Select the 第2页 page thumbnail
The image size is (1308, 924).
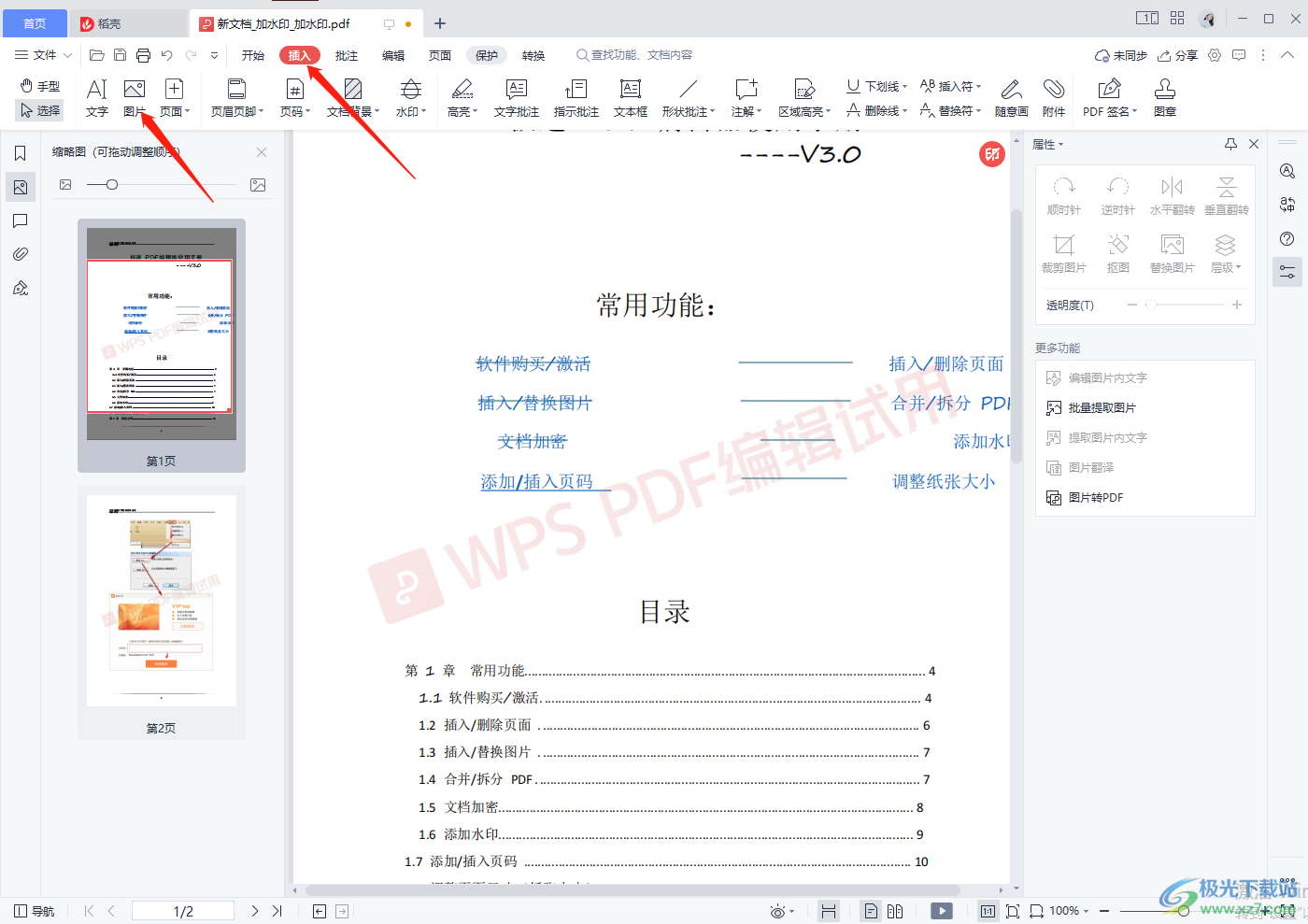tap(161, 614)
